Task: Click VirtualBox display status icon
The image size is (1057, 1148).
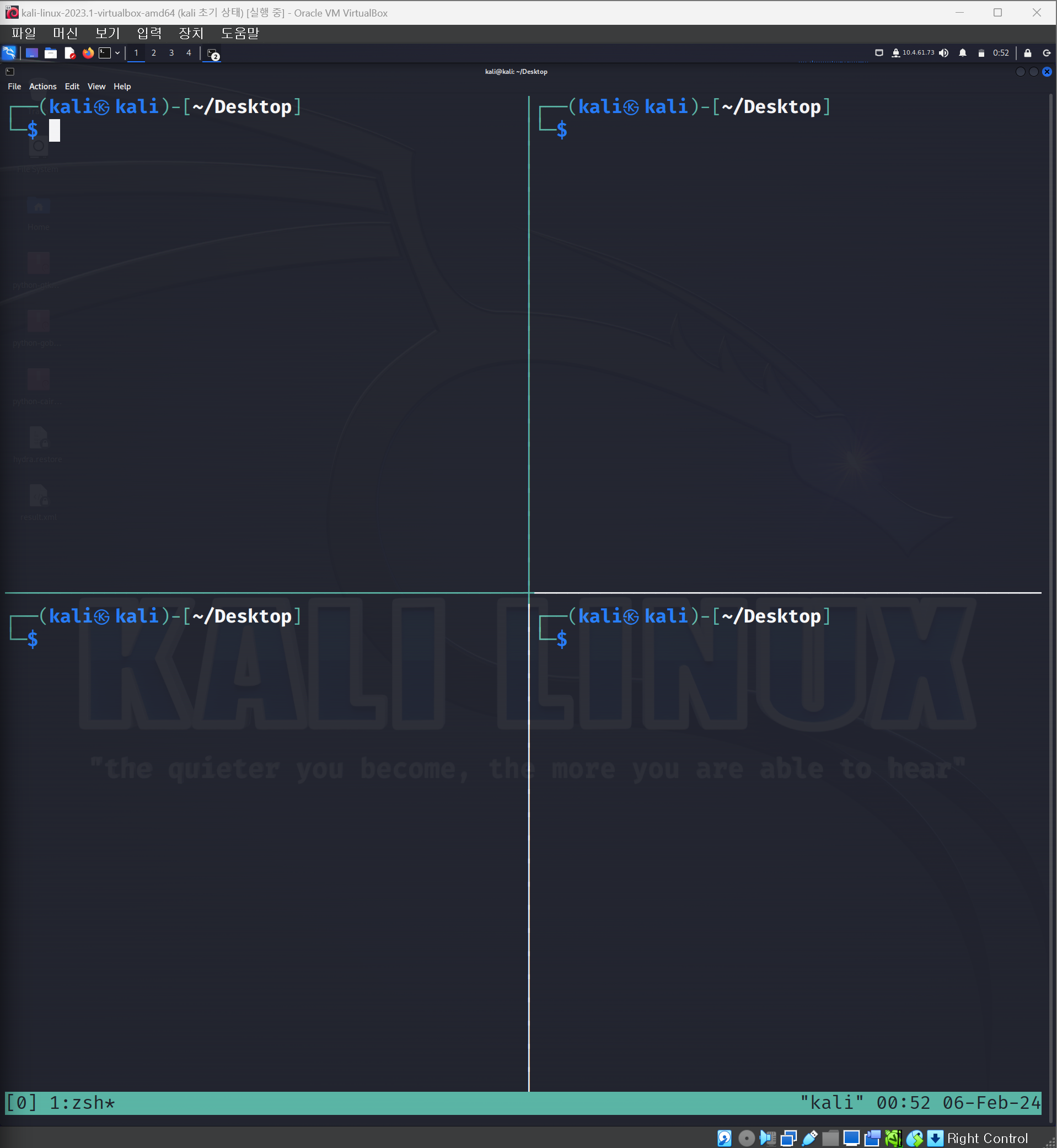Action: [x=852, y=1138]
